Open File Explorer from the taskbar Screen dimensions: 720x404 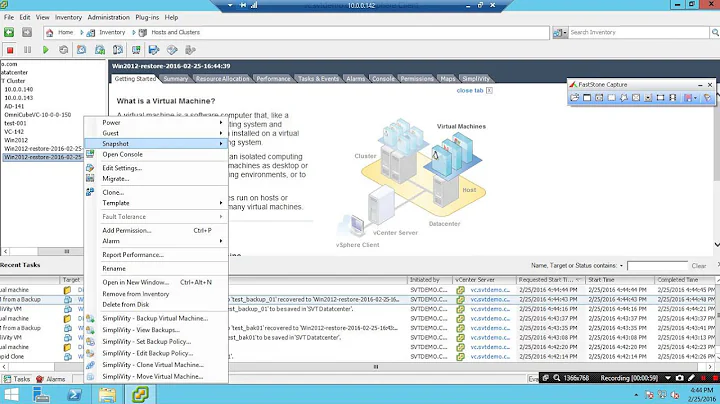click(107, 395)
